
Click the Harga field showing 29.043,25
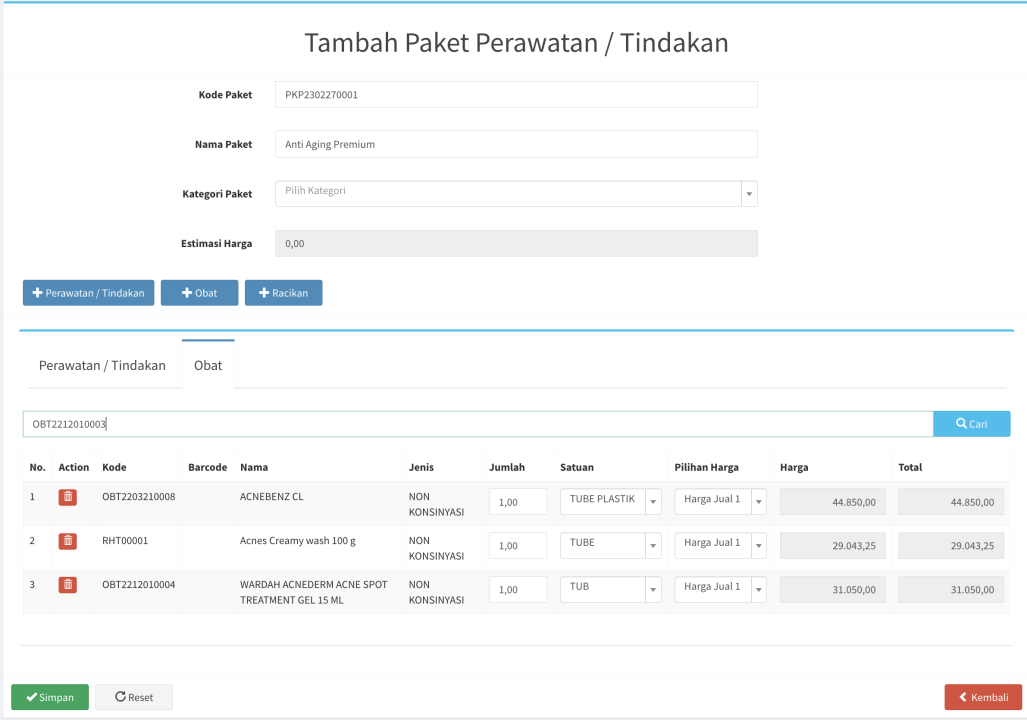tap(832, 546)
